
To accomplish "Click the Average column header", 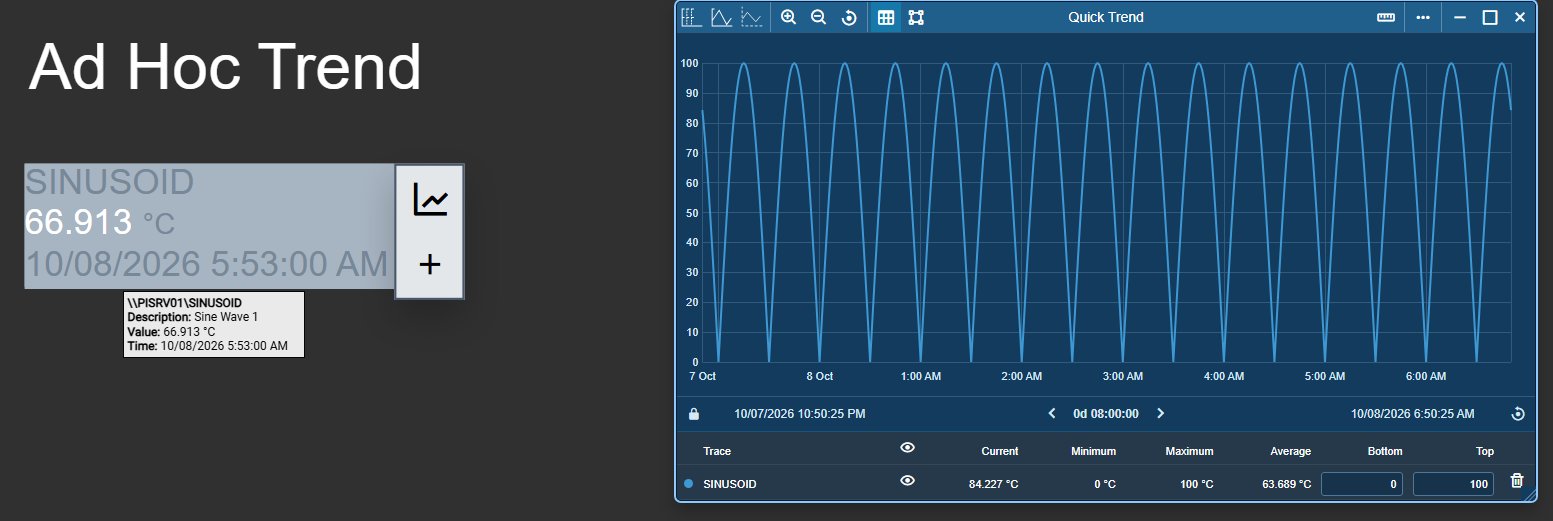I will (1290, 451).
